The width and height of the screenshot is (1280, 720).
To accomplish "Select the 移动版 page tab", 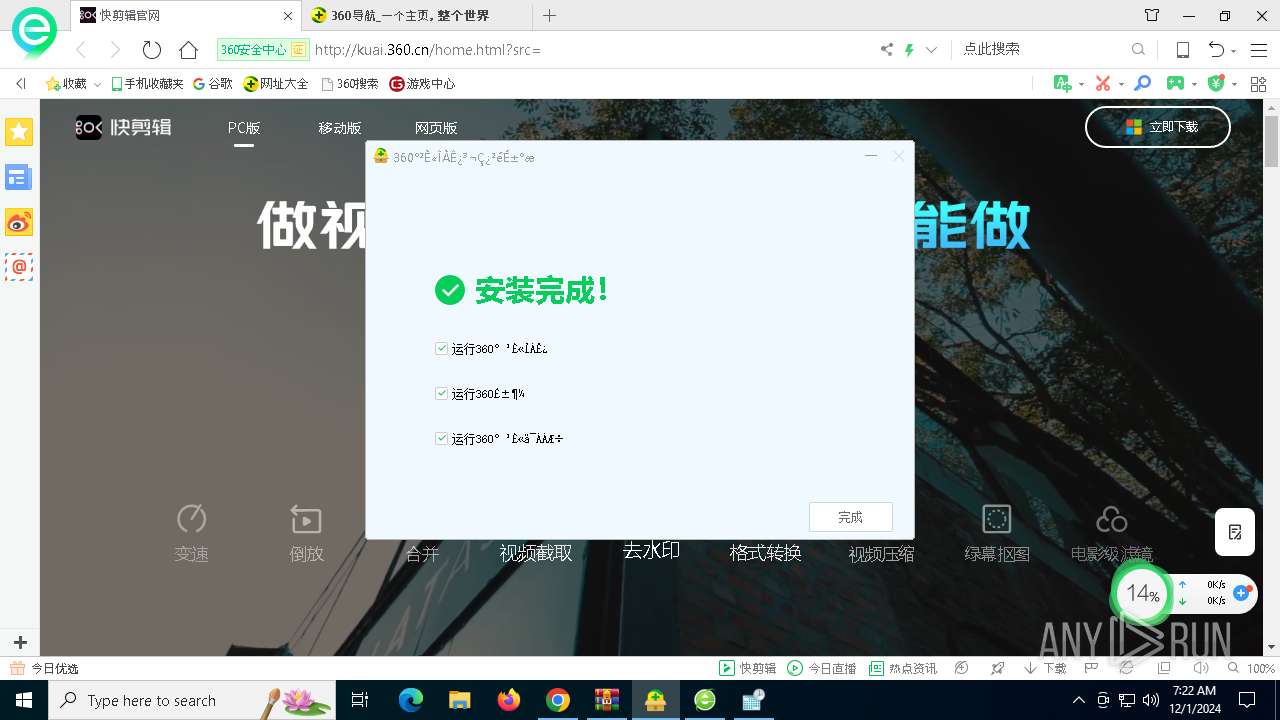I will [340, 128].
